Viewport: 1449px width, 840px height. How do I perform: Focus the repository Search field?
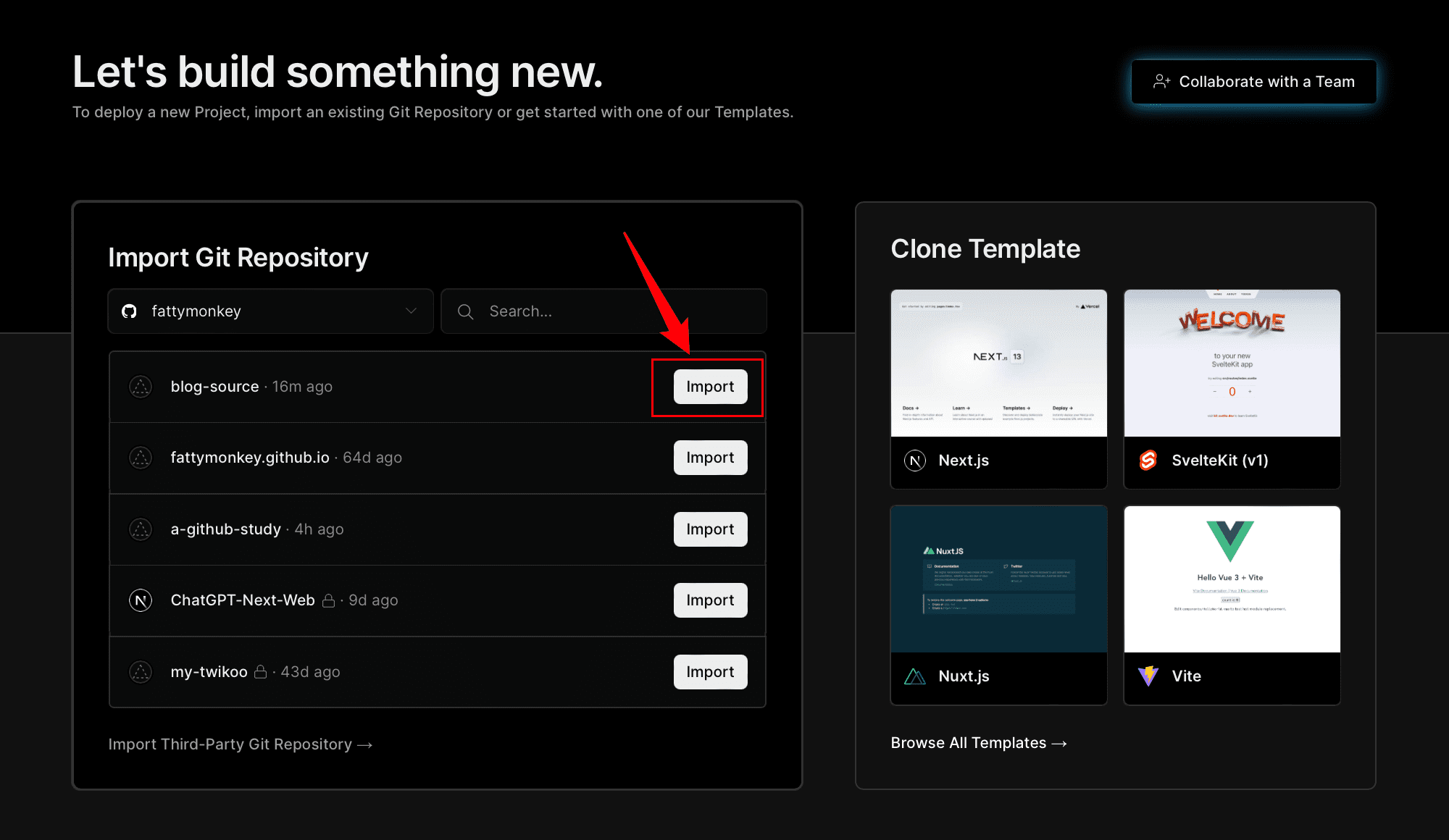(604, 311)
